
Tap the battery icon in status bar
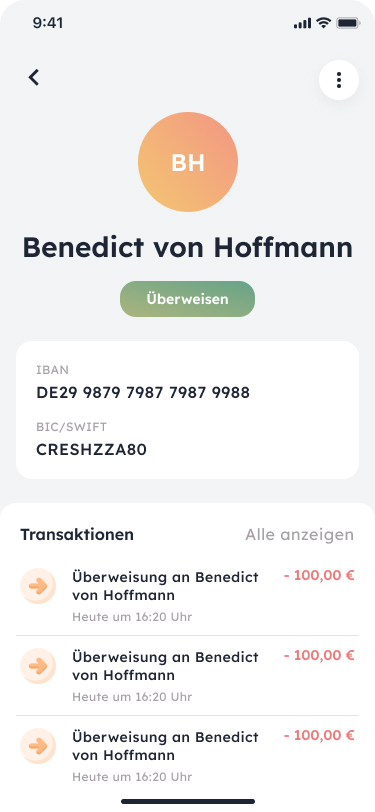(x=348, y=23)
